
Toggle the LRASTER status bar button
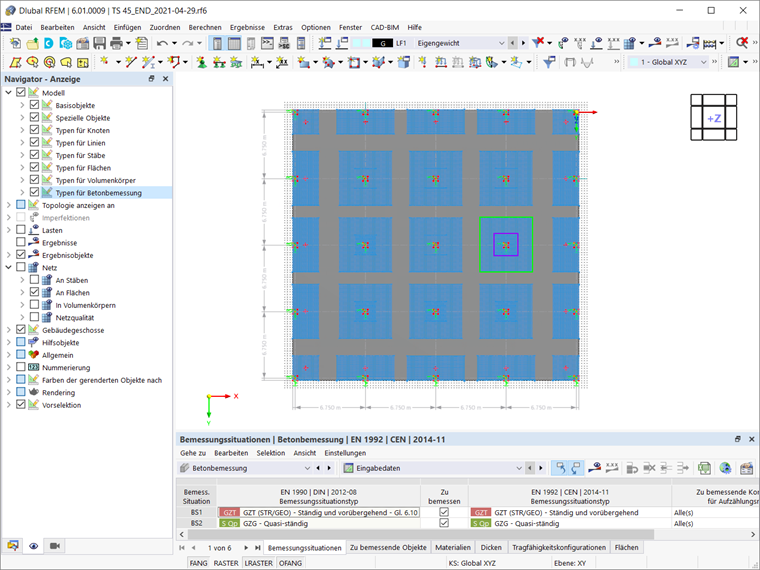pyautogui.click(x=258, y=563)
